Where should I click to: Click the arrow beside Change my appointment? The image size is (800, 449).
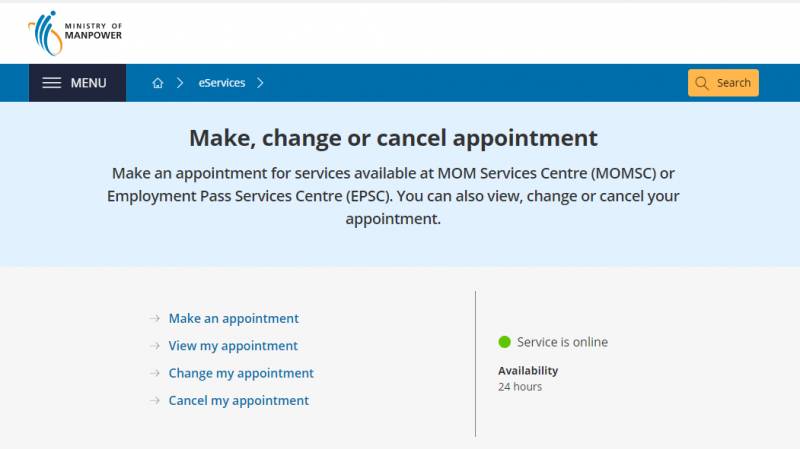click(x=155, y=373)
